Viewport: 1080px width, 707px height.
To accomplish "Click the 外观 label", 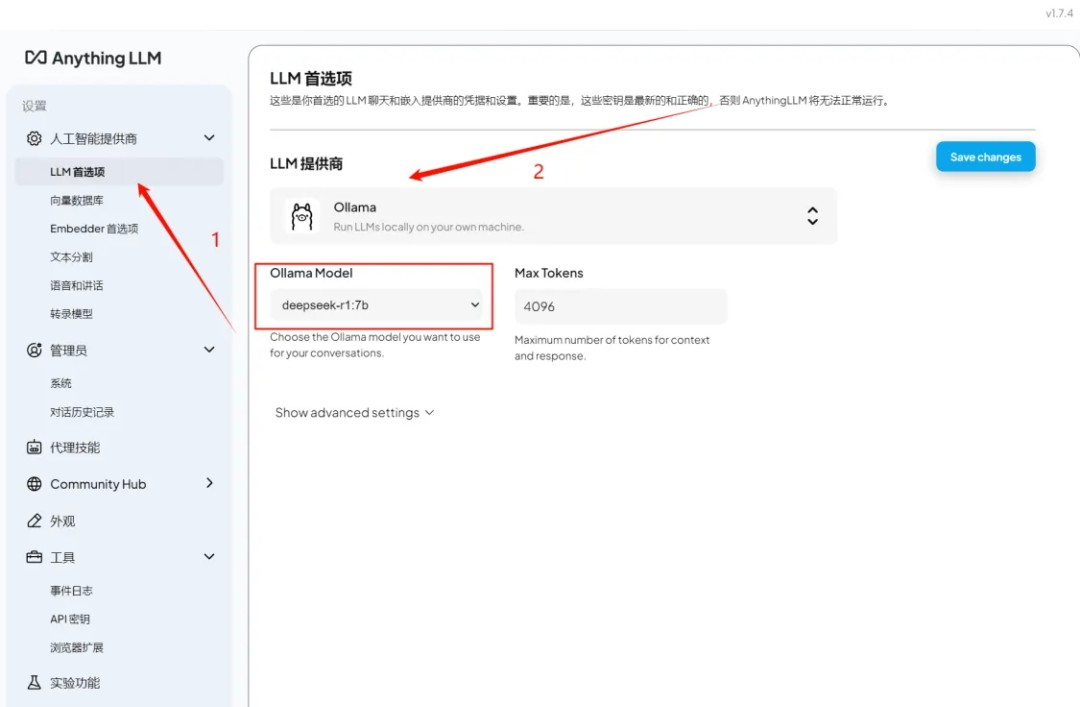I will point(63,521).
